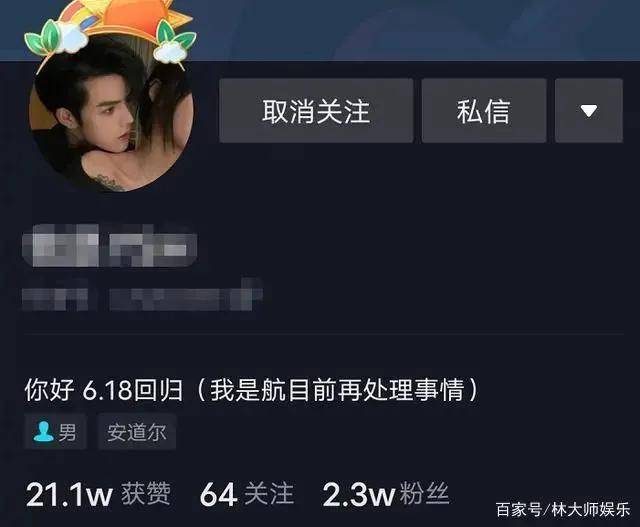Click the 百家号/林大师娱乐 watermark
Viewport: 640px width, 527px height.
pos(563,509)
